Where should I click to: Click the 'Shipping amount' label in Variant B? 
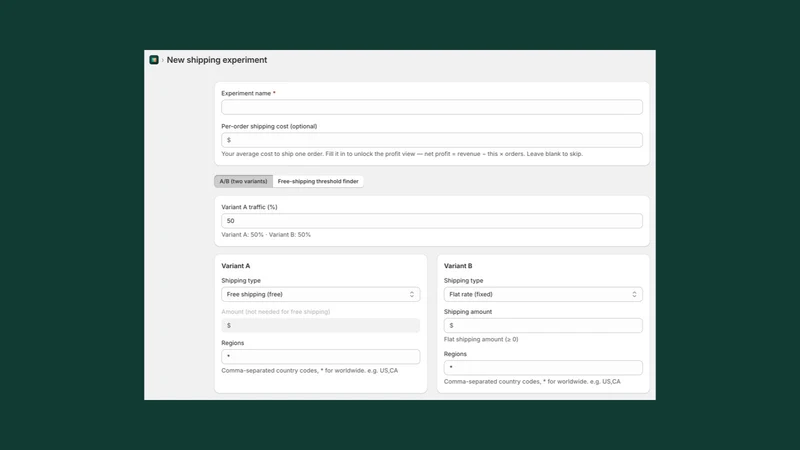468,312
